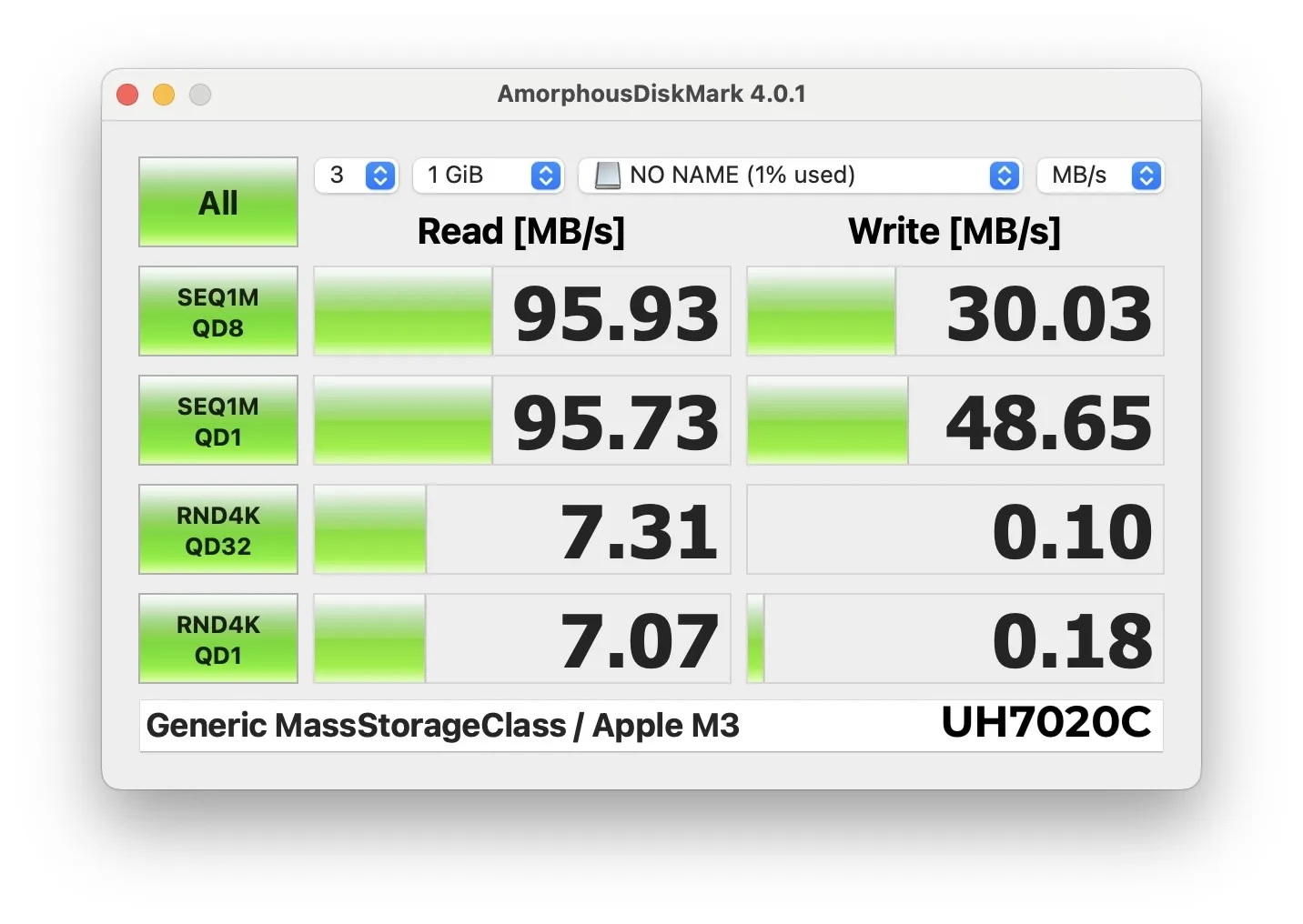Click the Write [MB/s] column header
The image size is (1303, 924).
[955, 232]
